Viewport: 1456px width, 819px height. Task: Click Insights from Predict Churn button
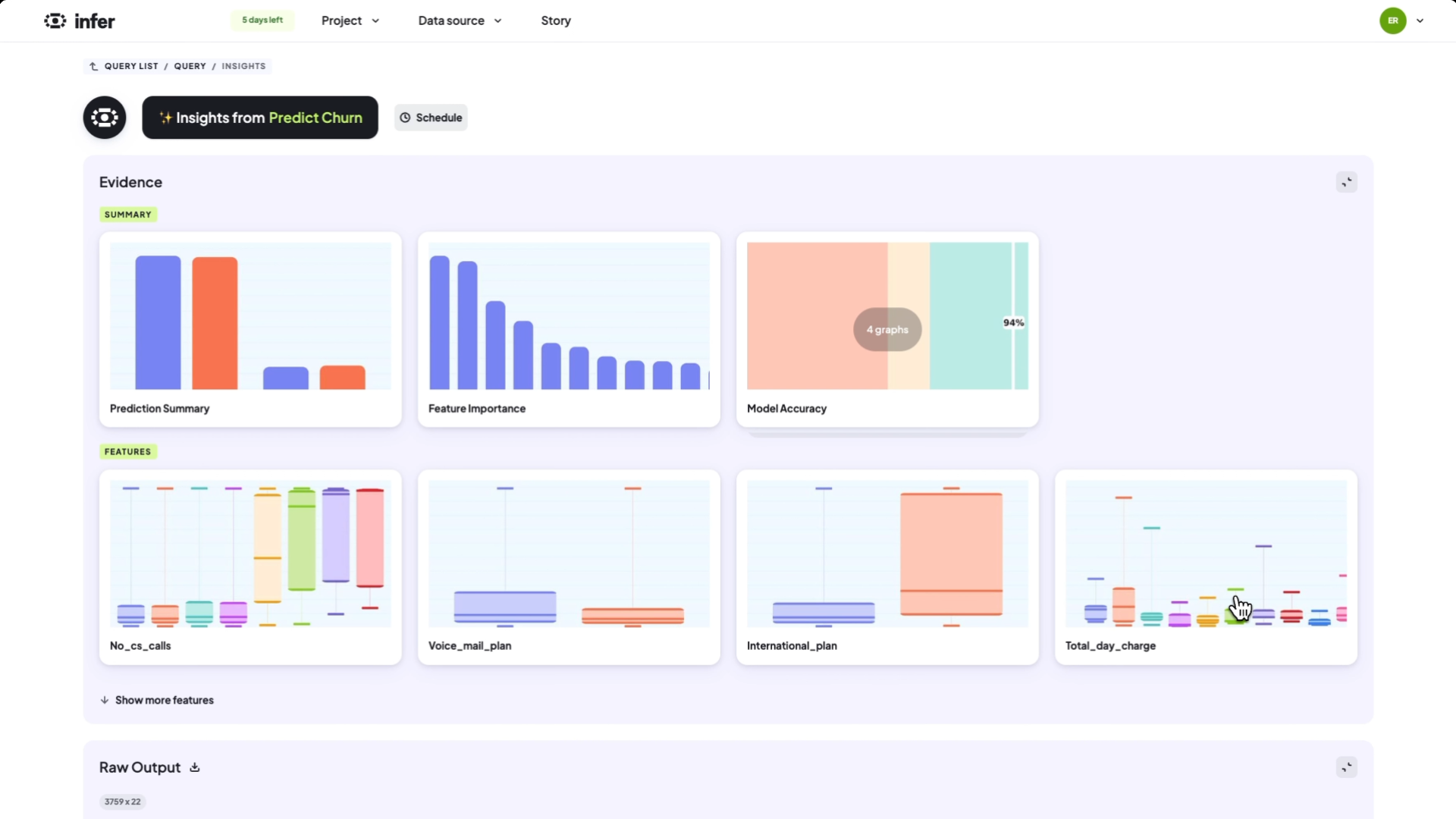click(260, 118)
